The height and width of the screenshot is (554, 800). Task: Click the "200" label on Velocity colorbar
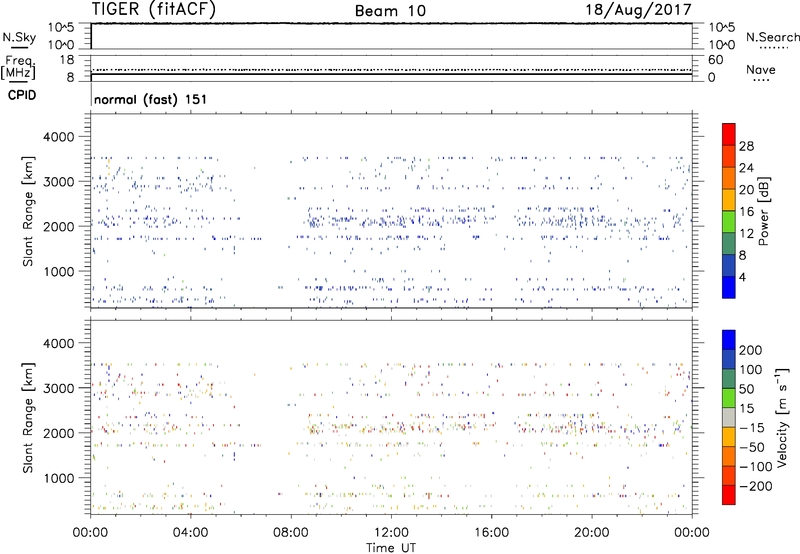click(x=751, y=350)
